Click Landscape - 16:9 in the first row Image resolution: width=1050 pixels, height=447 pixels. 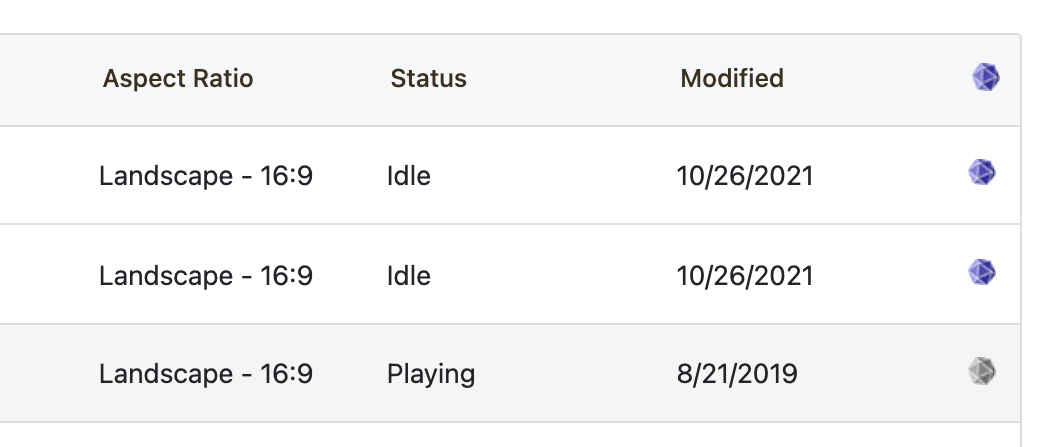point(206,176)
